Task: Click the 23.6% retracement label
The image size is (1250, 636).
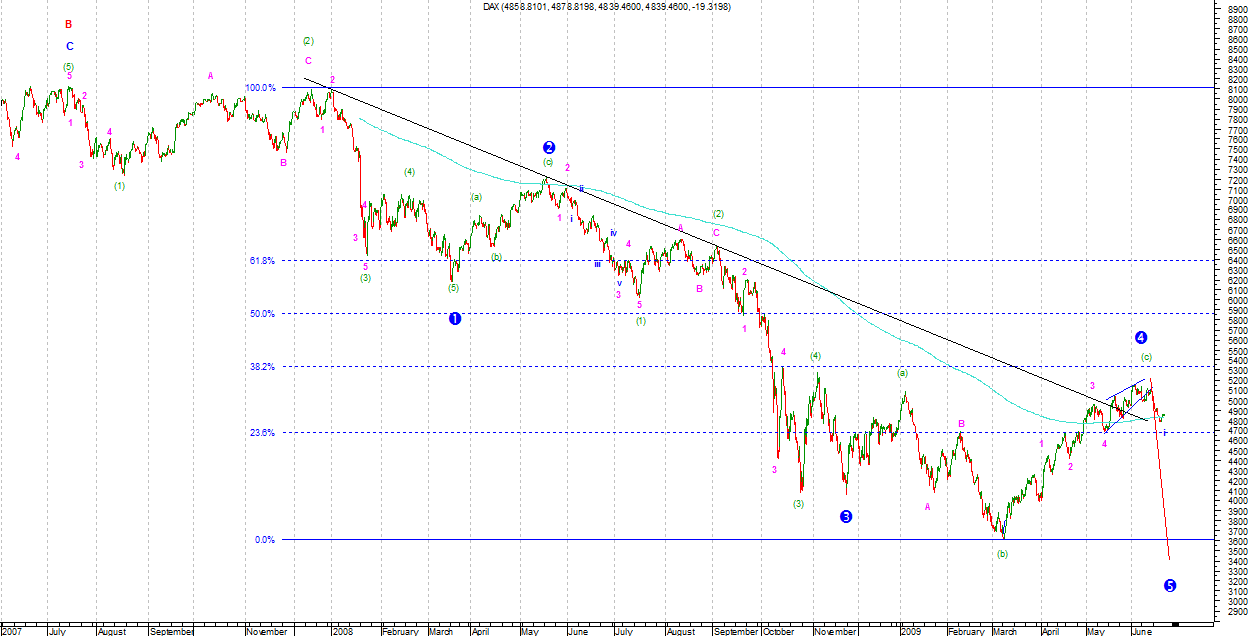Action: click(262, 433)
